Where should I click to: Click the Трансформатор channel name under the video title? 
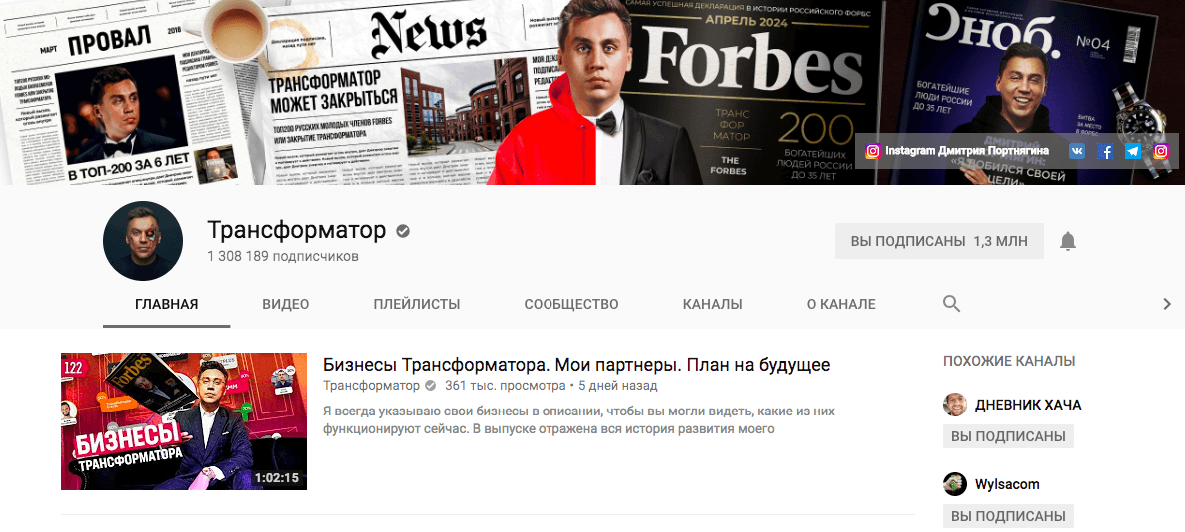click(x=371, y=385)
